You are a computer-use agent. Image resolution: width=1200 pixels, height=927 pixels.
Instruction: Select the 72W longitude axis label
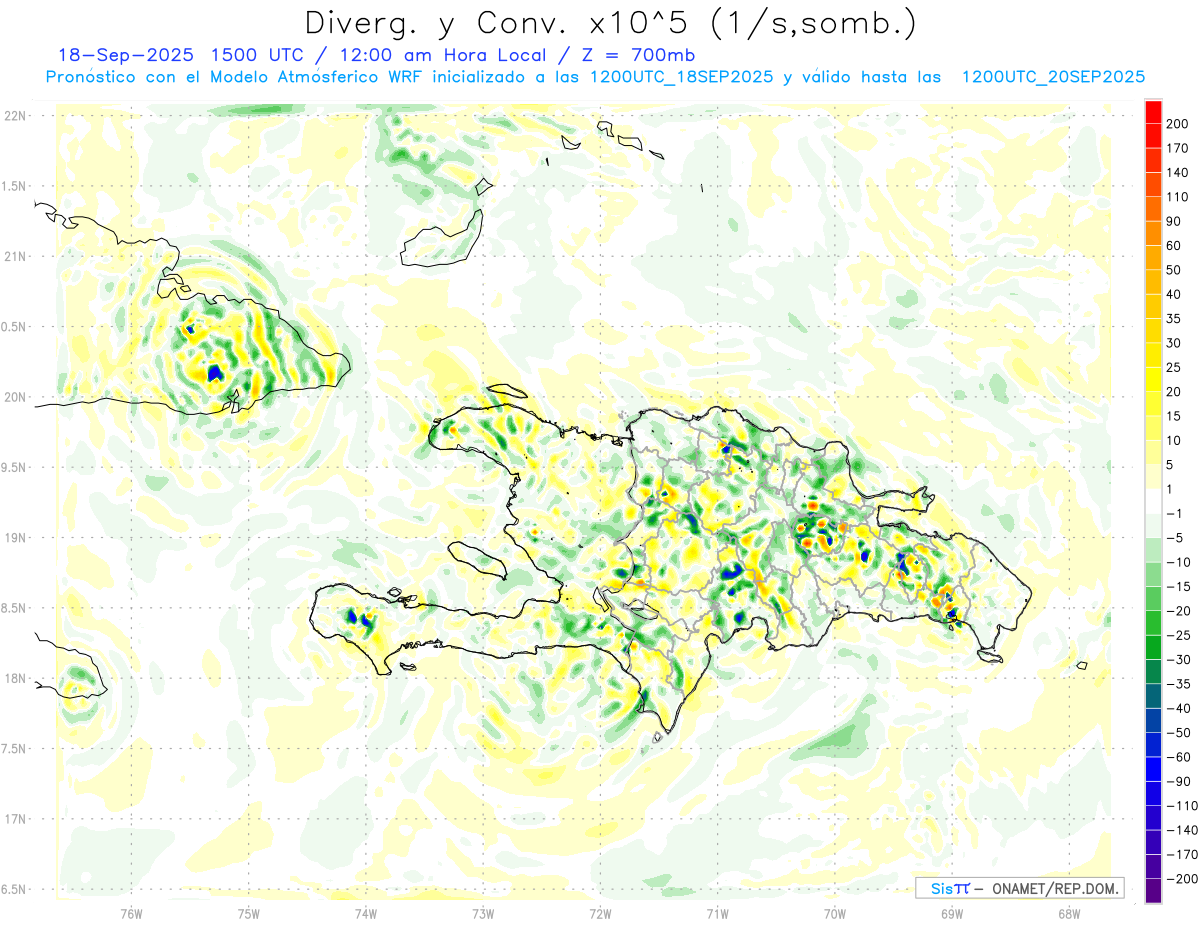tap(600, 913)
